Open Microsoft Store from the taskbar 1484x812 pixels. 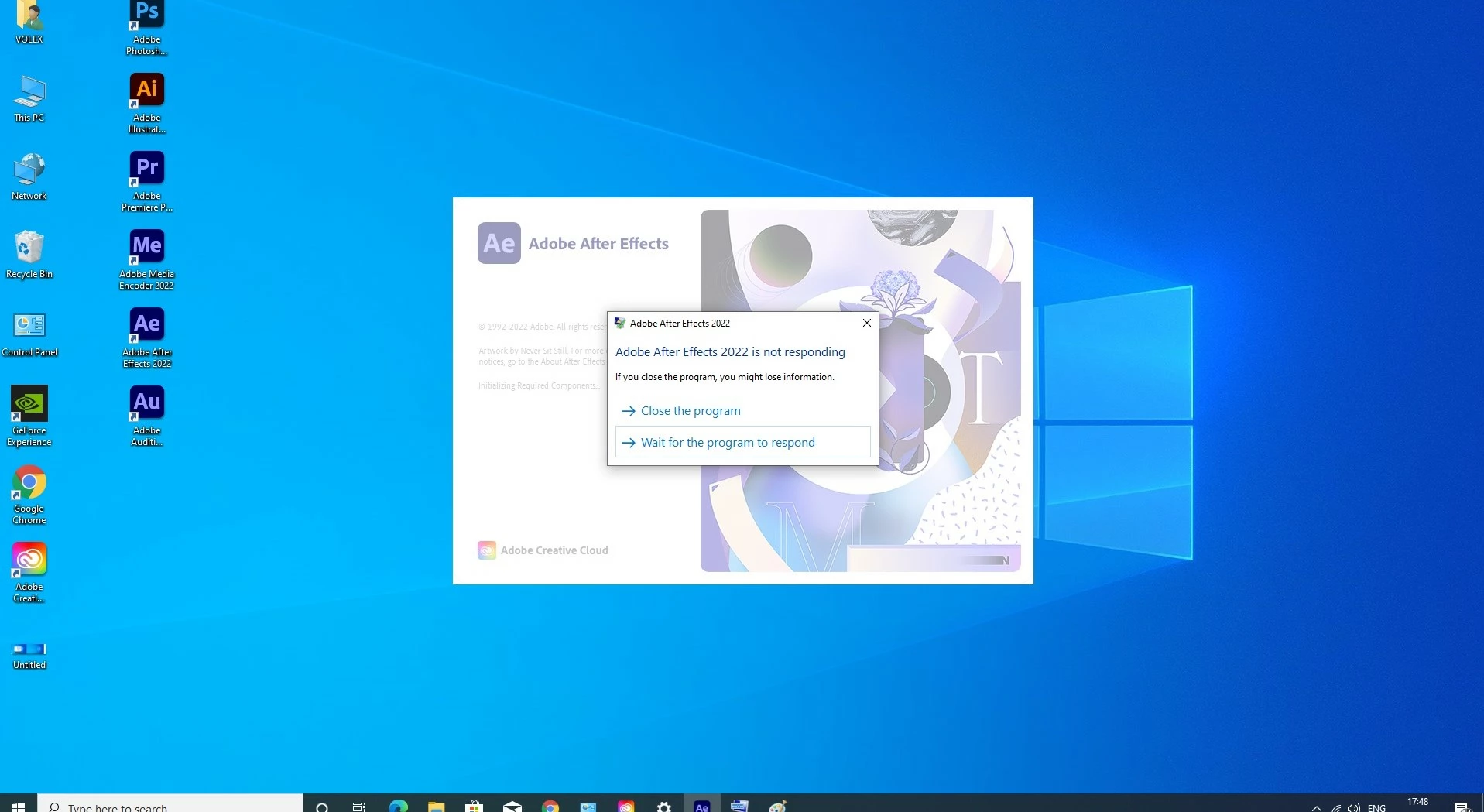pos(474,807)
